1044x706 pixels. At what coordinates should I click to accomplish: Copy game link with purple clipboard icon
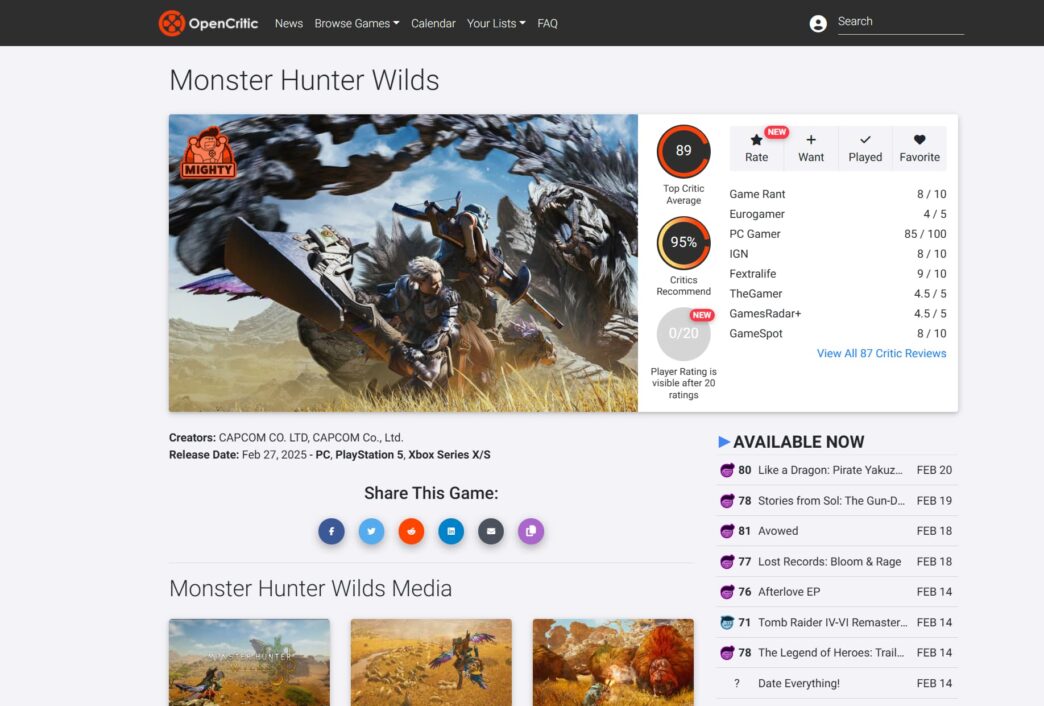531,531
